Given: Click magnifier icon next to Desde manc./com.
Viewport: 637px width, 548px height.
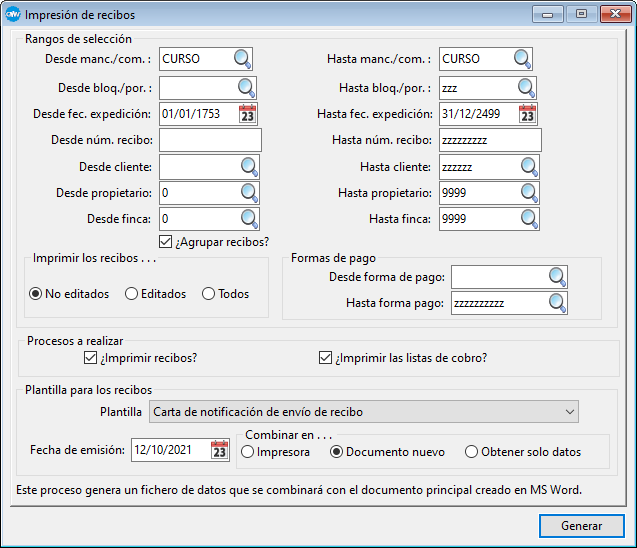Looking at the screenshot, I should click(x=243, y=59).
